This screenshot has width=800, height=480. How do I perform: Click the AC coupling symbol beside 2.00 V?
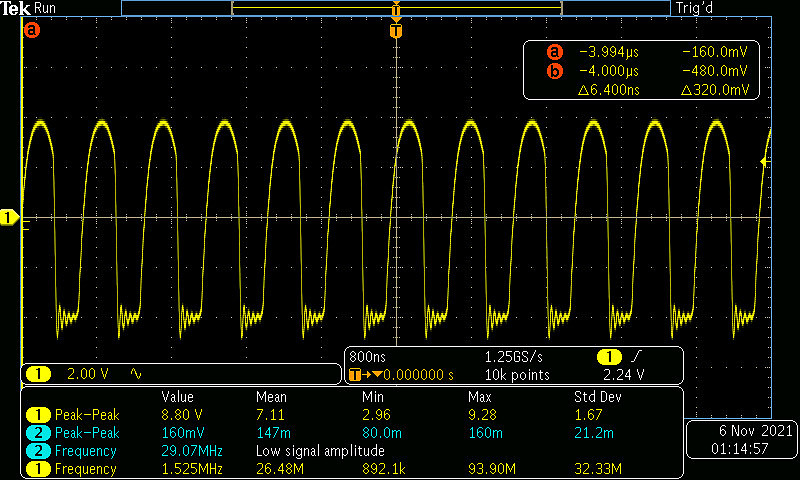click(136, 374)
